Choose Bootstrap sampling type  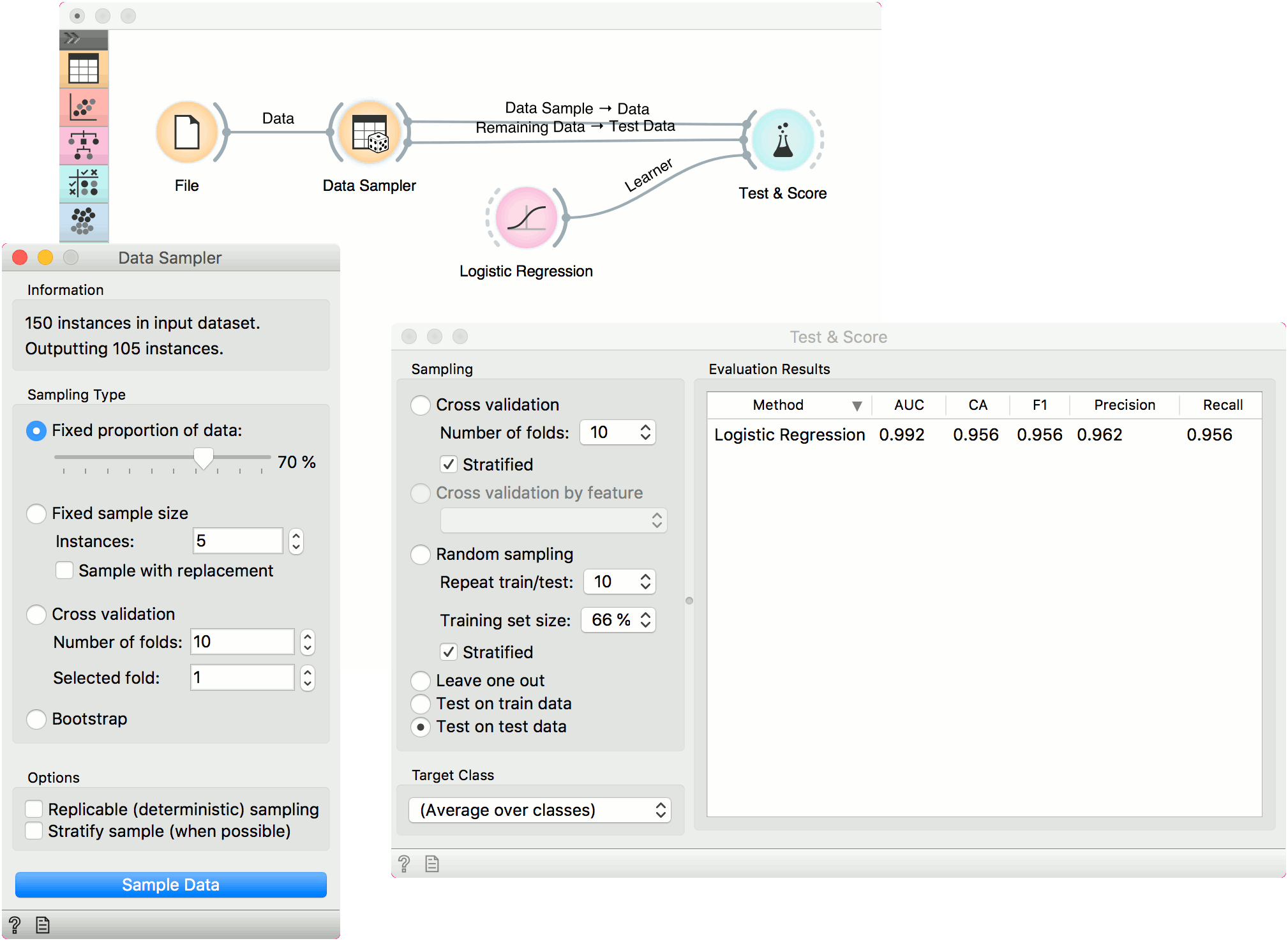point(36,719)
